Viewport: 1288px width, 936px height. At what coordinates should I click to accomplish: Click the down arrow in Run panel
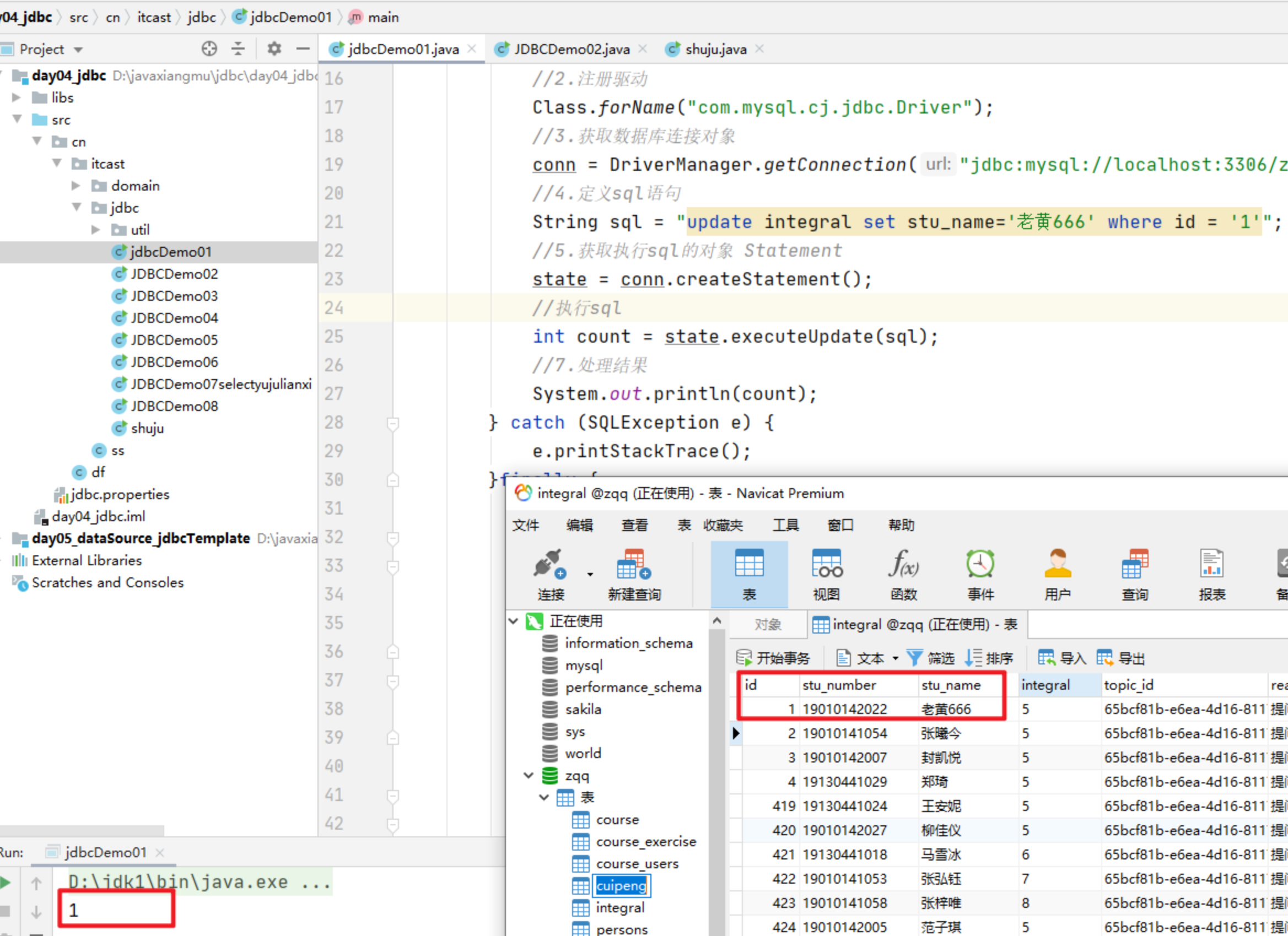pos(36,912)
